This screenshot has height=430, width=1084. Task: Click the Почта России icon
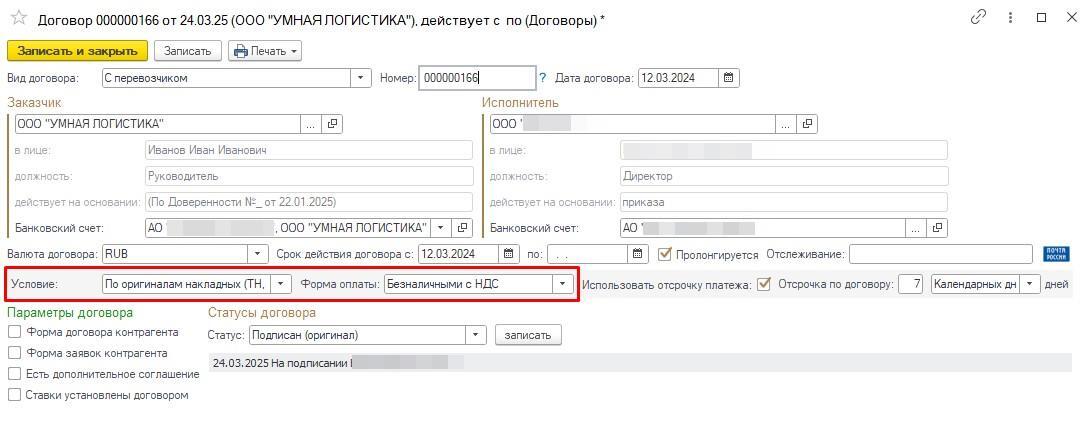(1056, 254)
